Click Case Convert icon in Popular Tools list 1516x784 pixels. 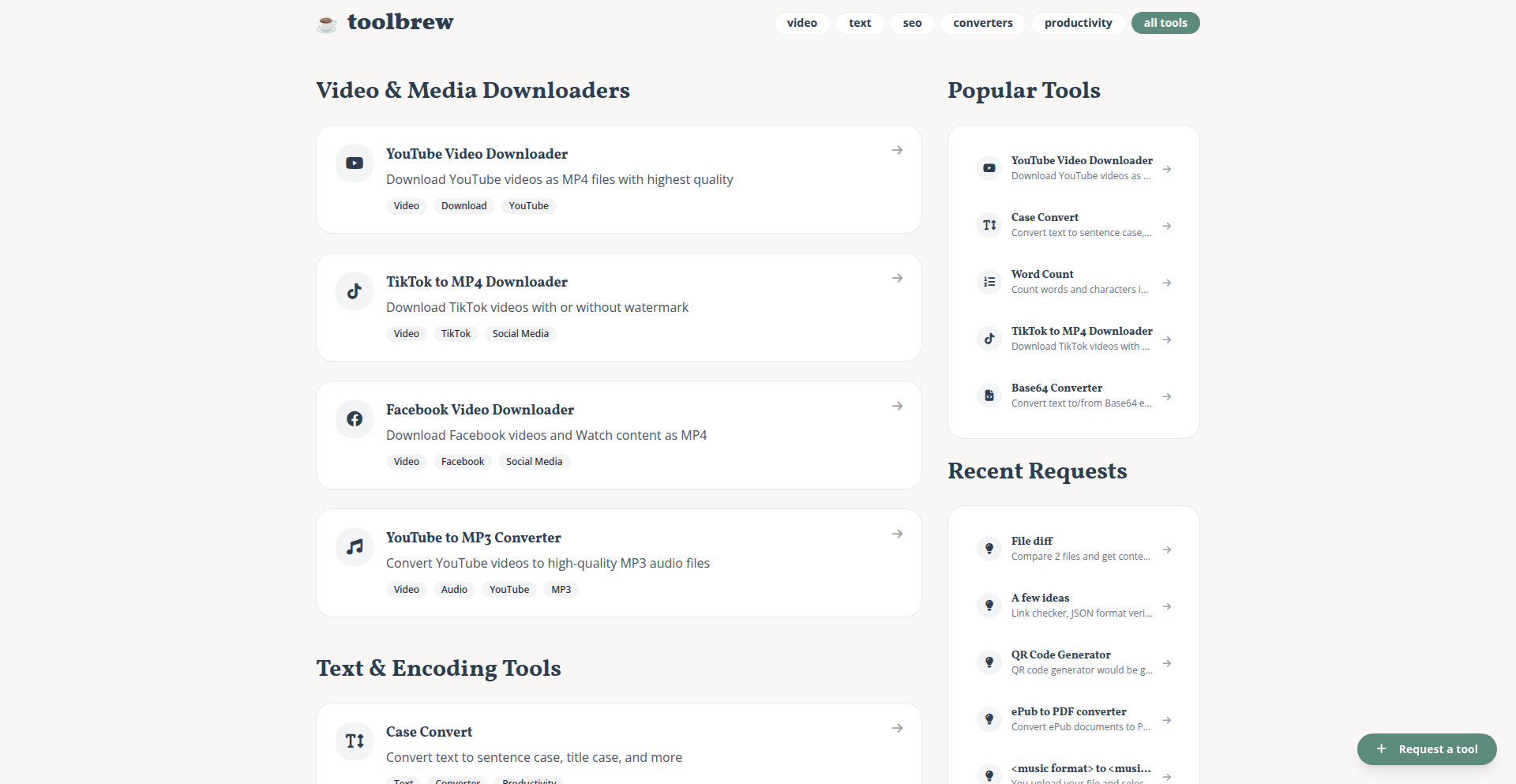point(989,225)
